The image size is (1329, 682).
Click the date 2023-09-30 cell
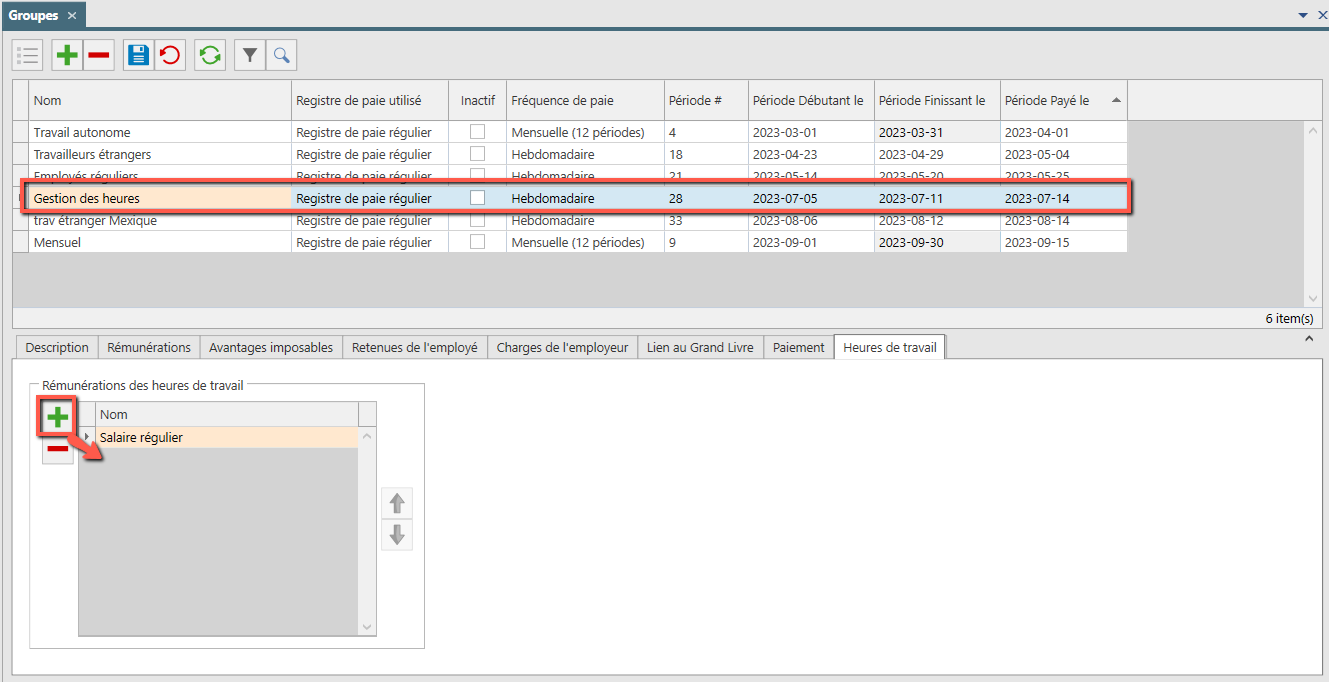point(937,242)
